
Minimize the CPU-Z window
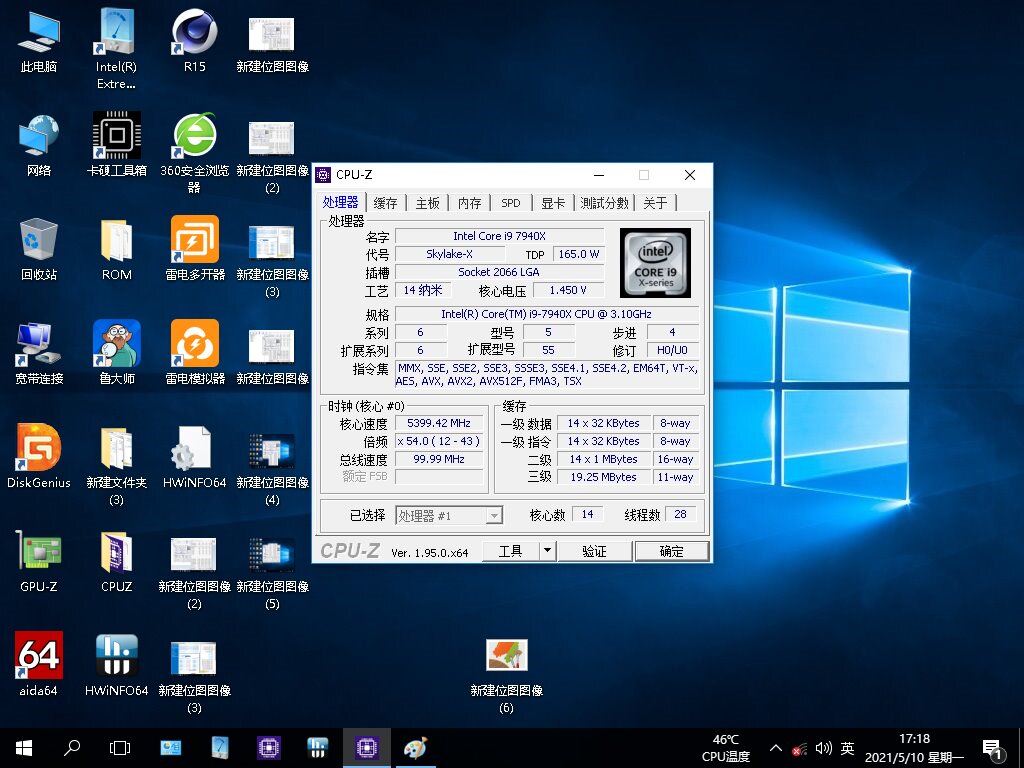pyautogui.click(x=599, y=175)
